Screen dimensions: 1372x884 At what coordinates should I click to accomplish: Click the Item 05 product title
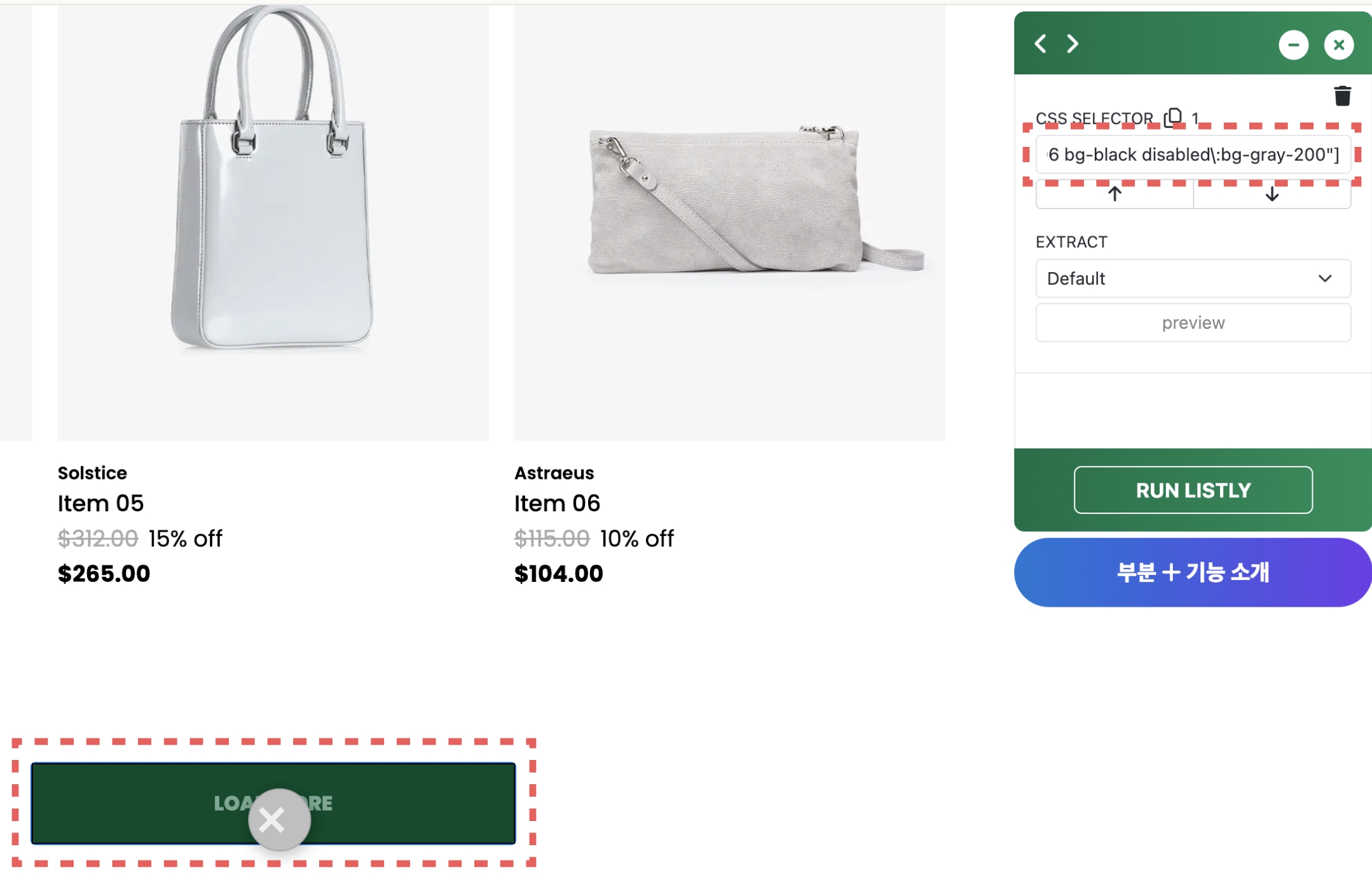tap(100, 504)
